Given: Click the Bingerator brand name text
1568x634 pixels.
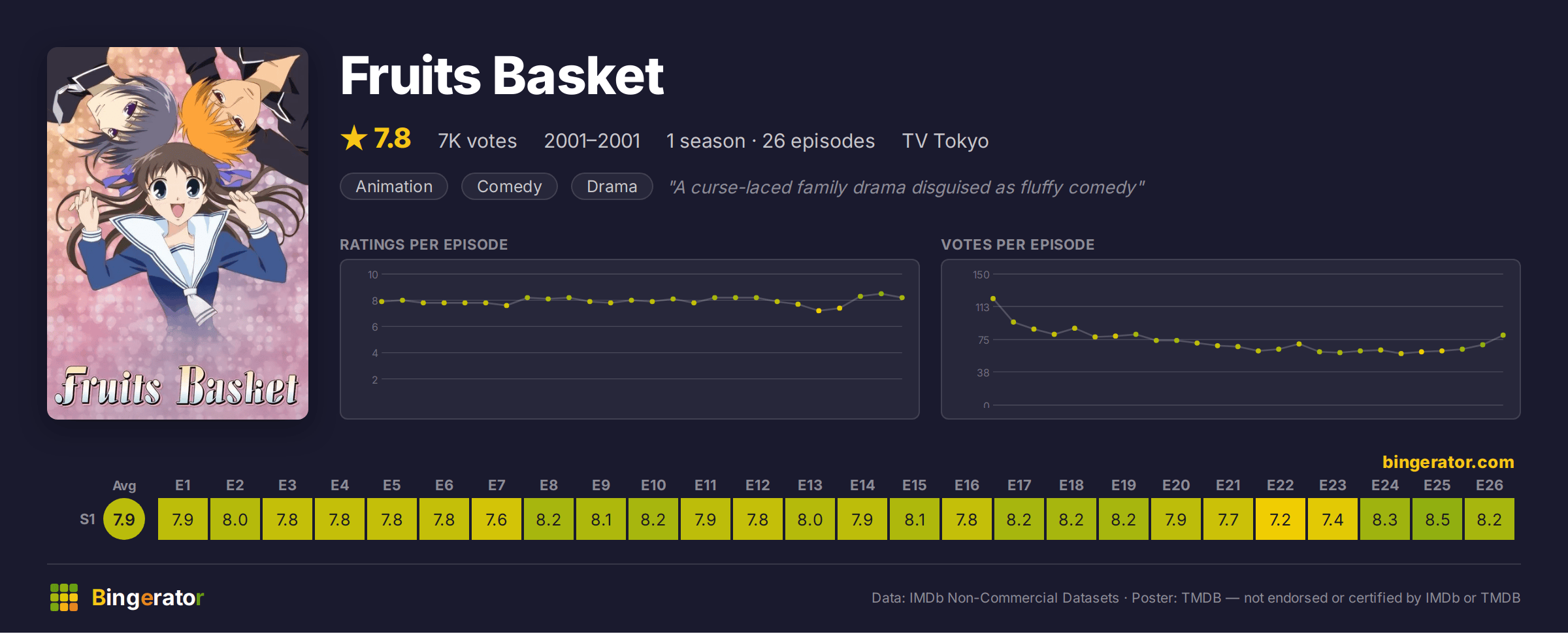Looking at the screenshot, I should 148,597.
